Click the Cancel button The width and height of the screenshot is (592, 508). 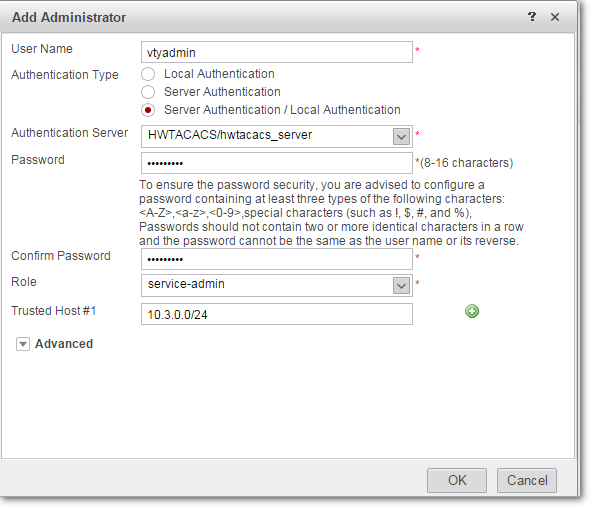coord(527,480)
